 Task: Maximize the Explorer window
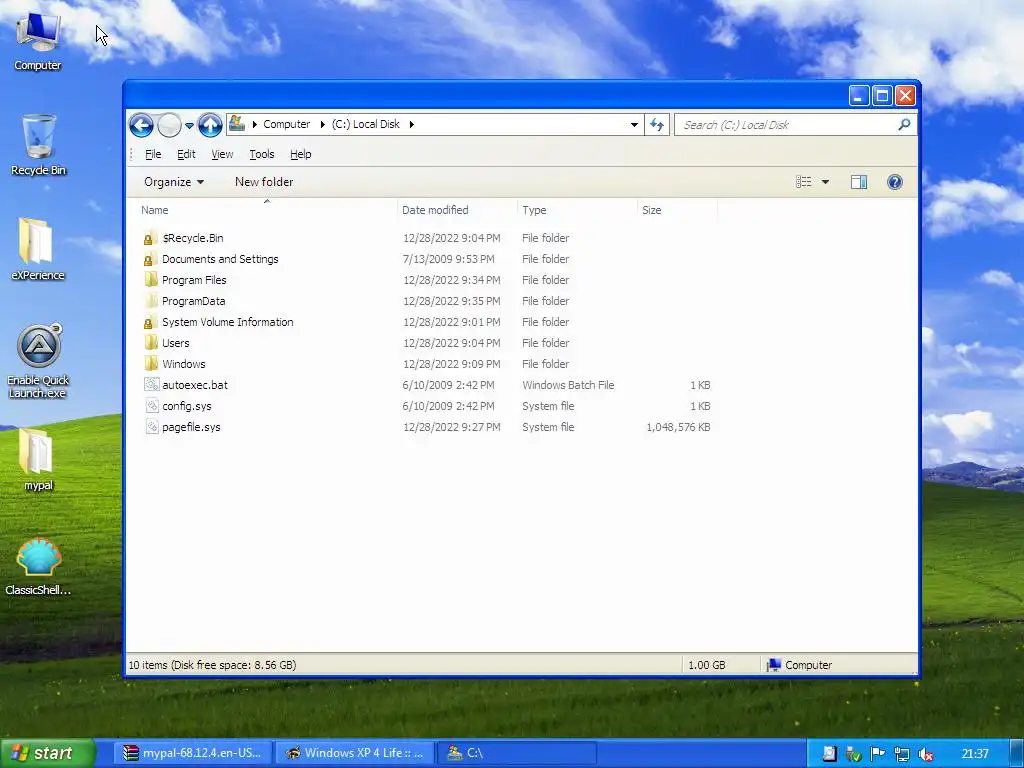[x=882, y=96]
